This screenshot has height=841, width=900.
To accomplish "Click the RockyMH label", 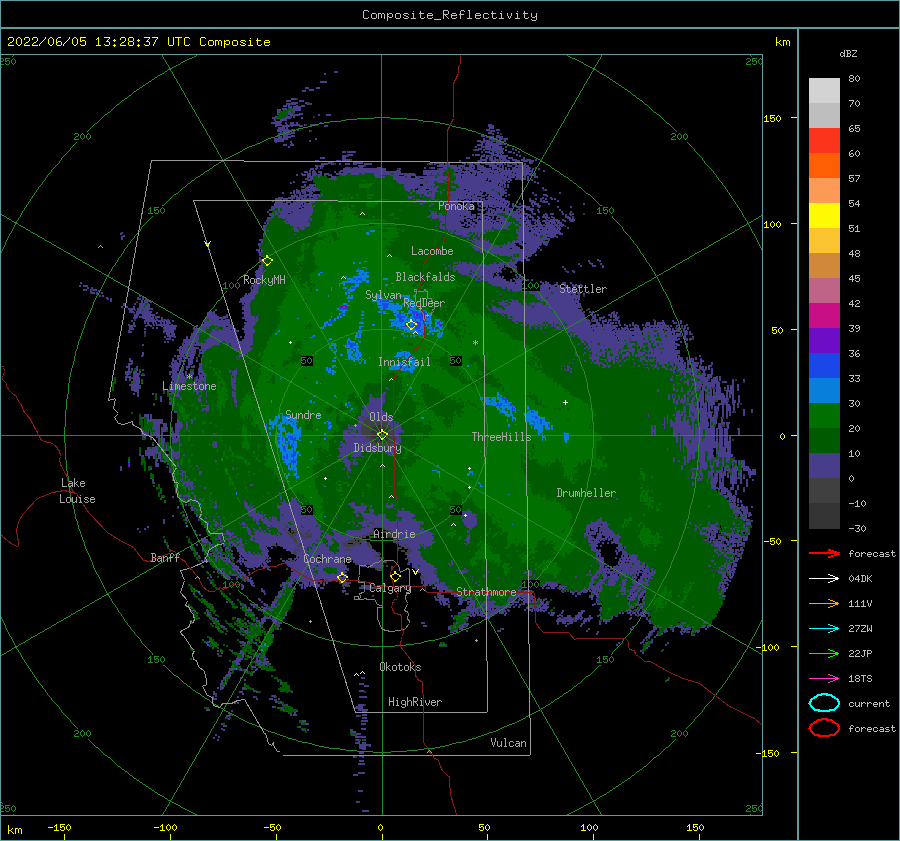I will 264,280.
